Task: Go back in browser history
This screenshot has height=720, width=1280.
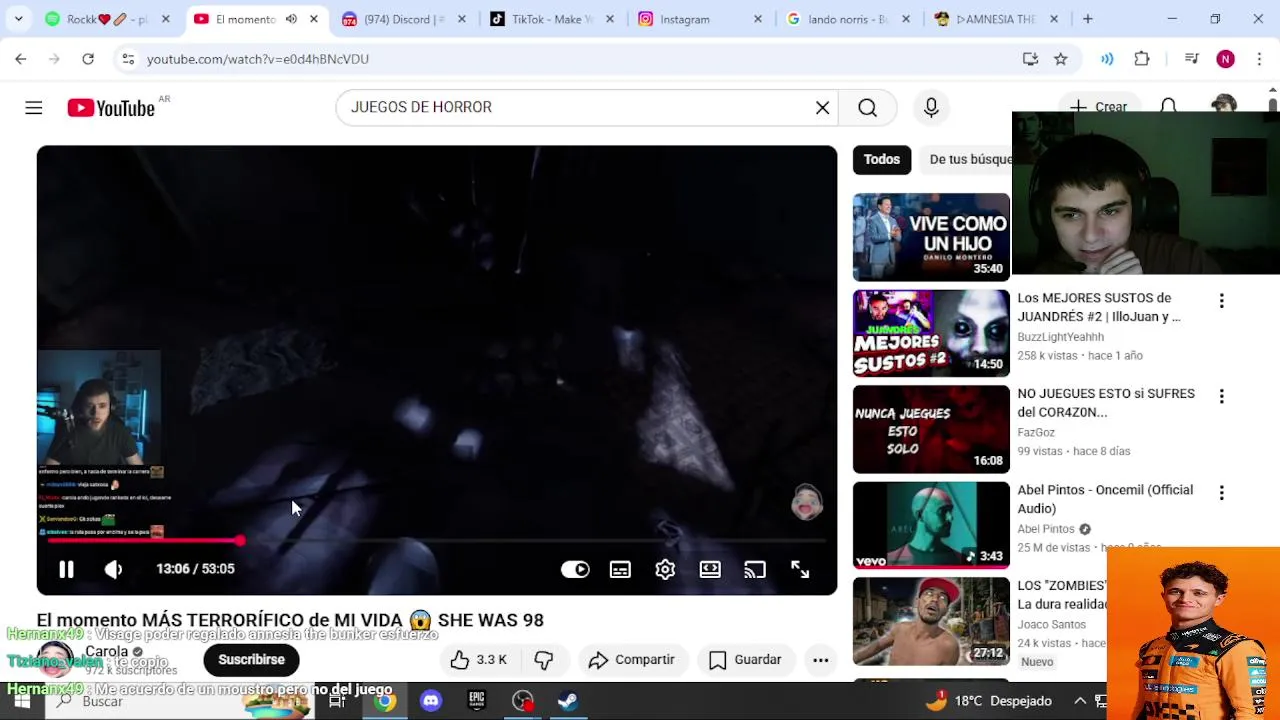Action: pyautogui.click(x=21, y=59)
